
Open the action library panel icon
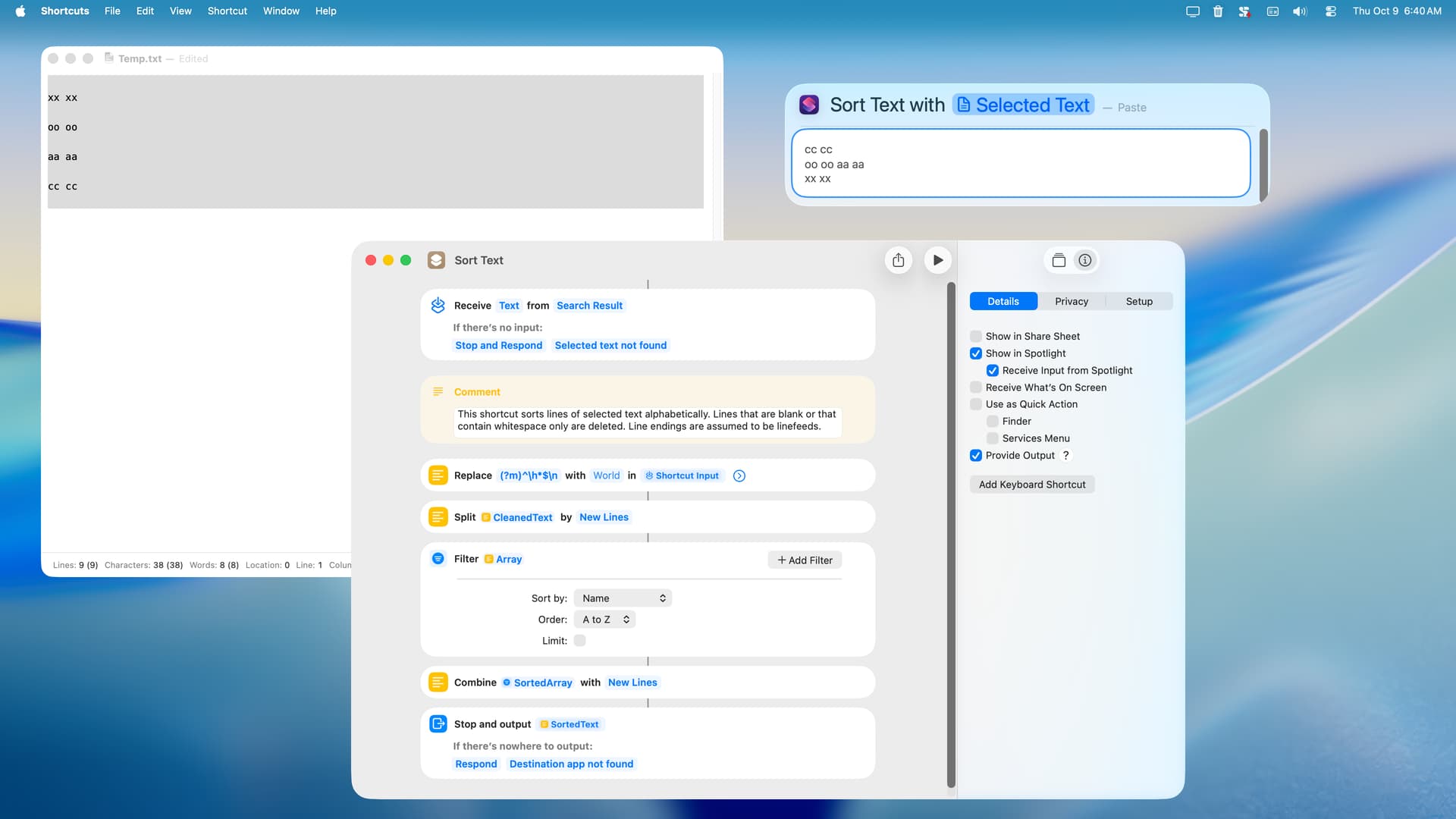point(1059,260)
